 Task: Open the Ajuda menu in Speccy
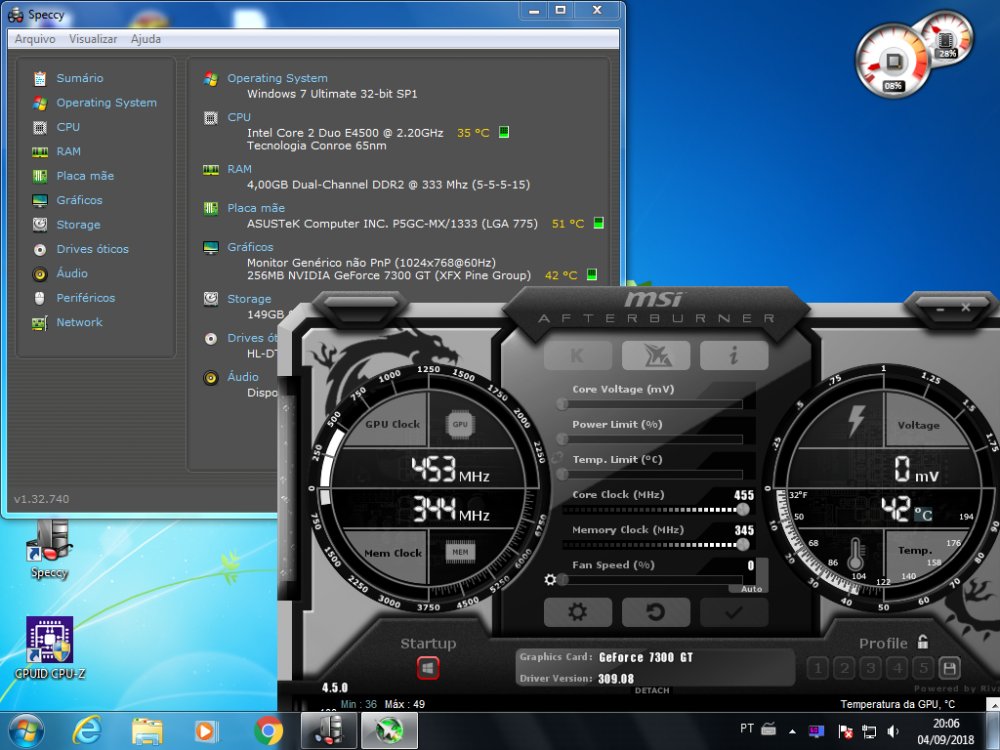point(146,39)
